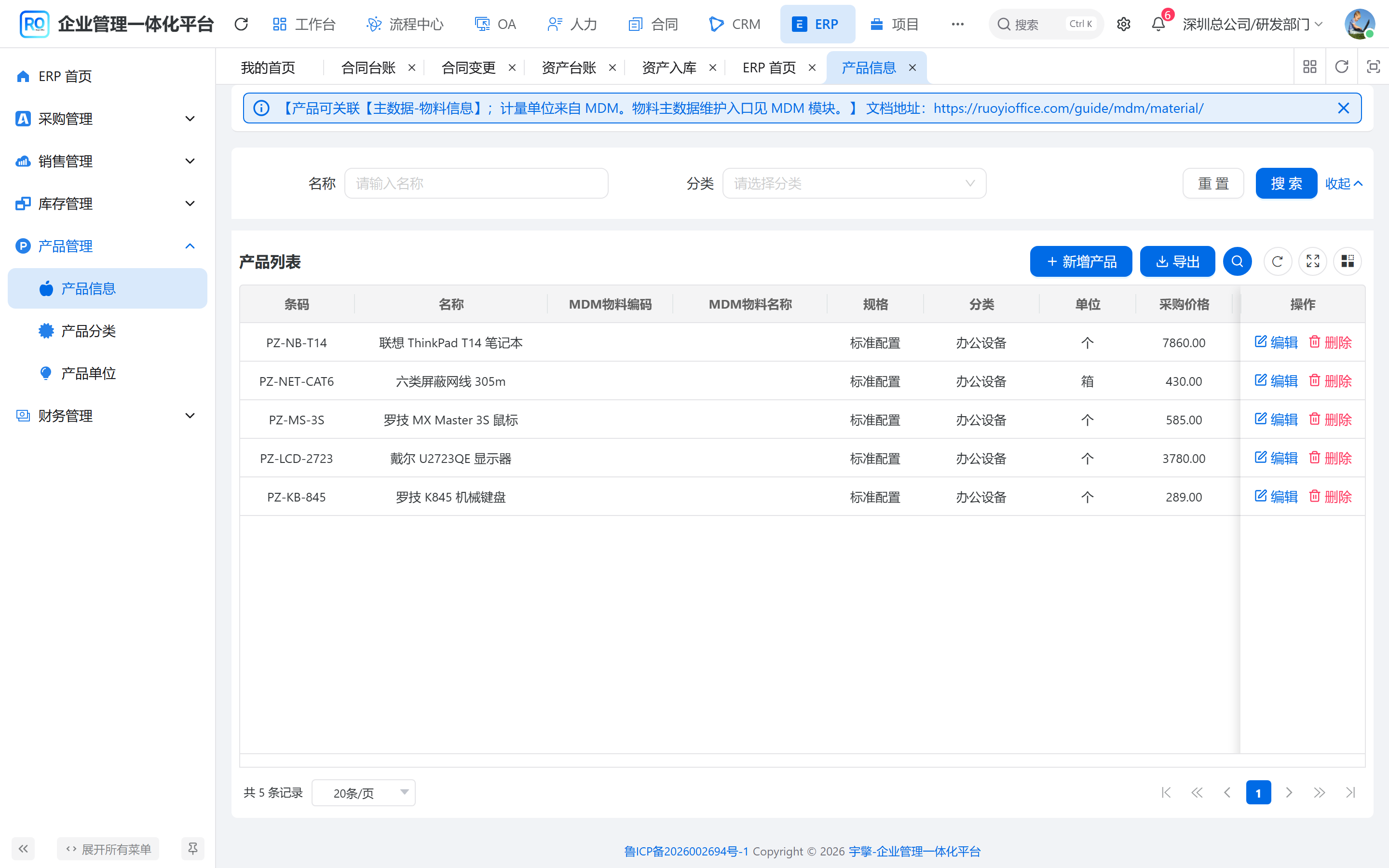Open the 分类 category dropdown
This screenshot has height=868, width=1389.
click(x=854, y=183)
